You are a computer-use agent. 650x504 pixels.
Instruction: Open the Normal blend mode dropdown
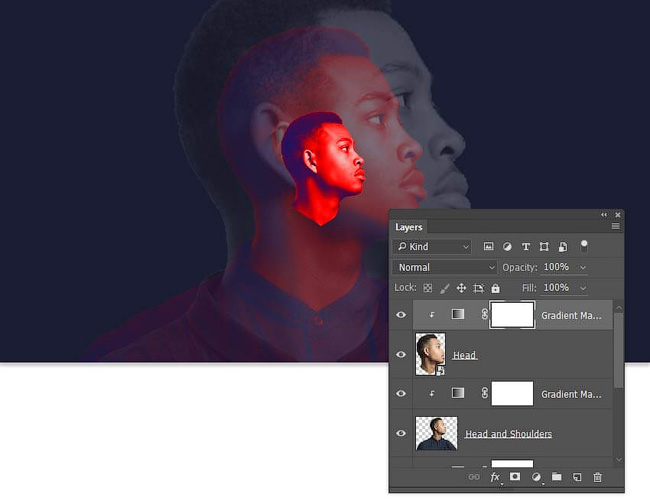445,267
